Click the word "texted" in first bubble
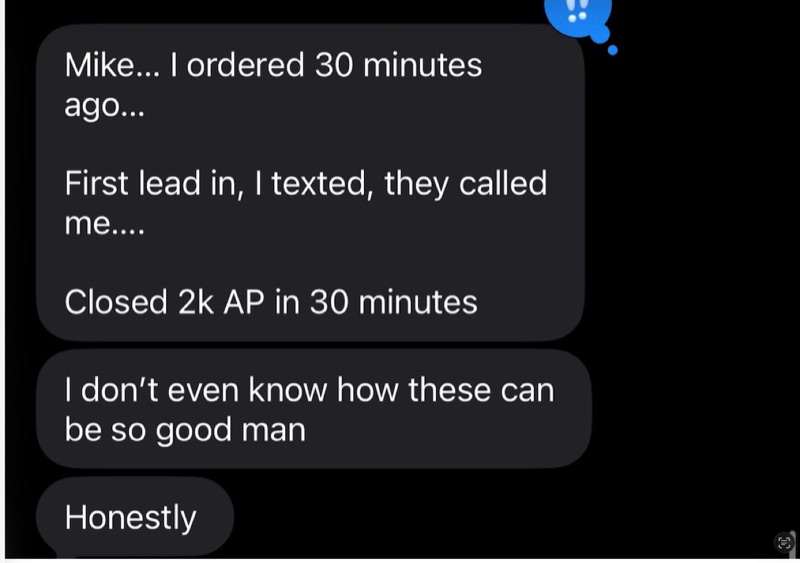The width and height of the screenshot is (800, 563). point(319,184)
